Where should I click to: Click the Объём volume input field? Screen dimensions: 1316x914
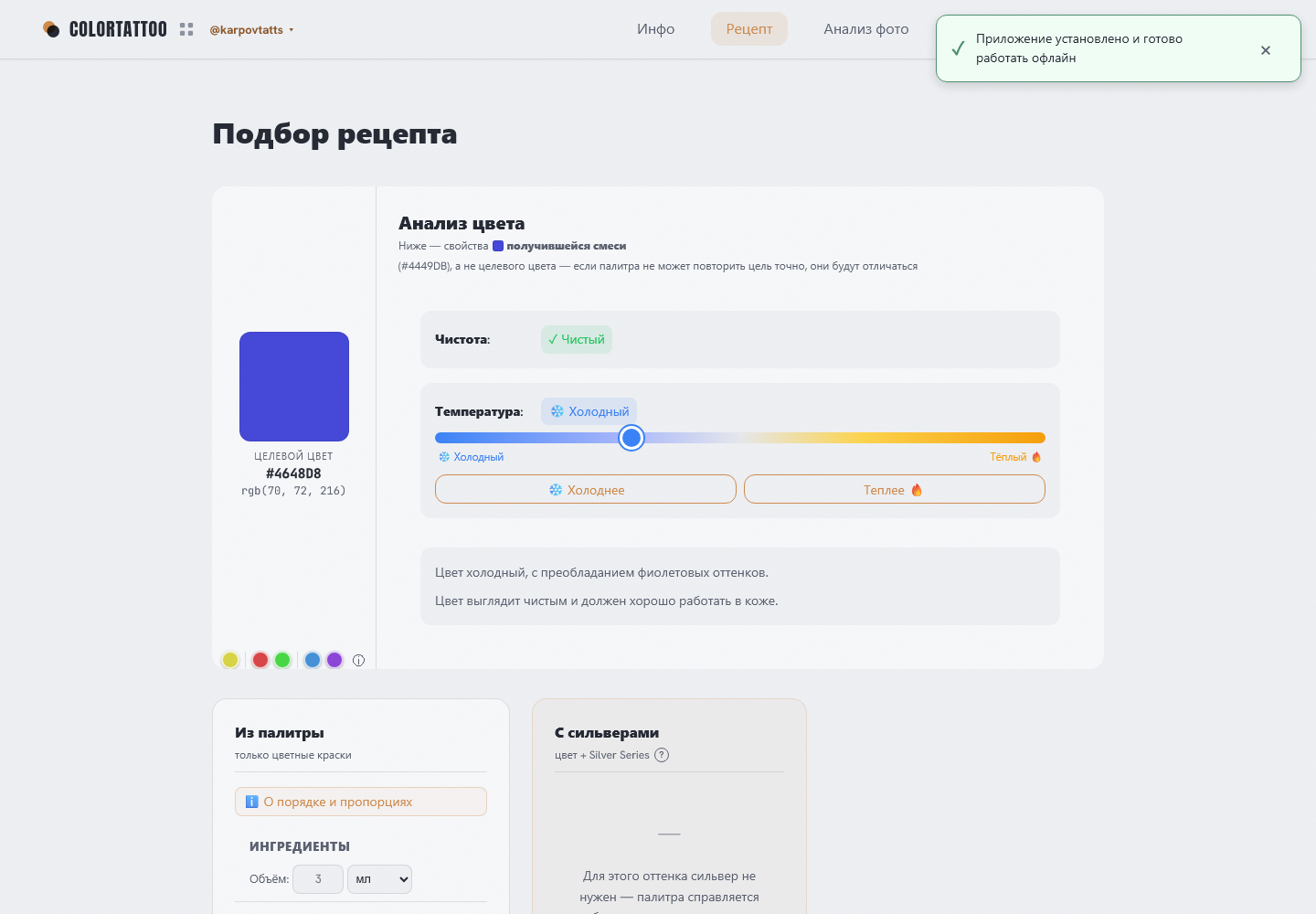(x=318, y=879)
